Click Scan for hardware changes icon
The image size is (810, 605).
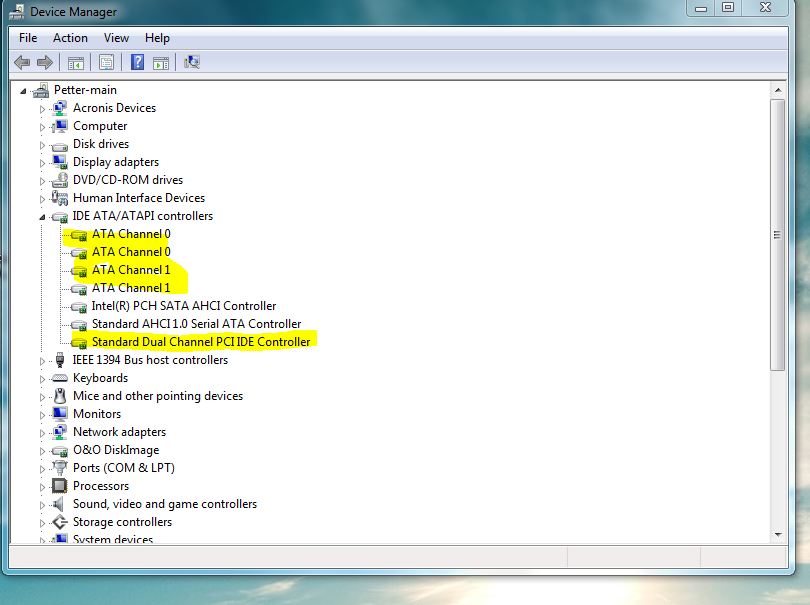[192, 62]
